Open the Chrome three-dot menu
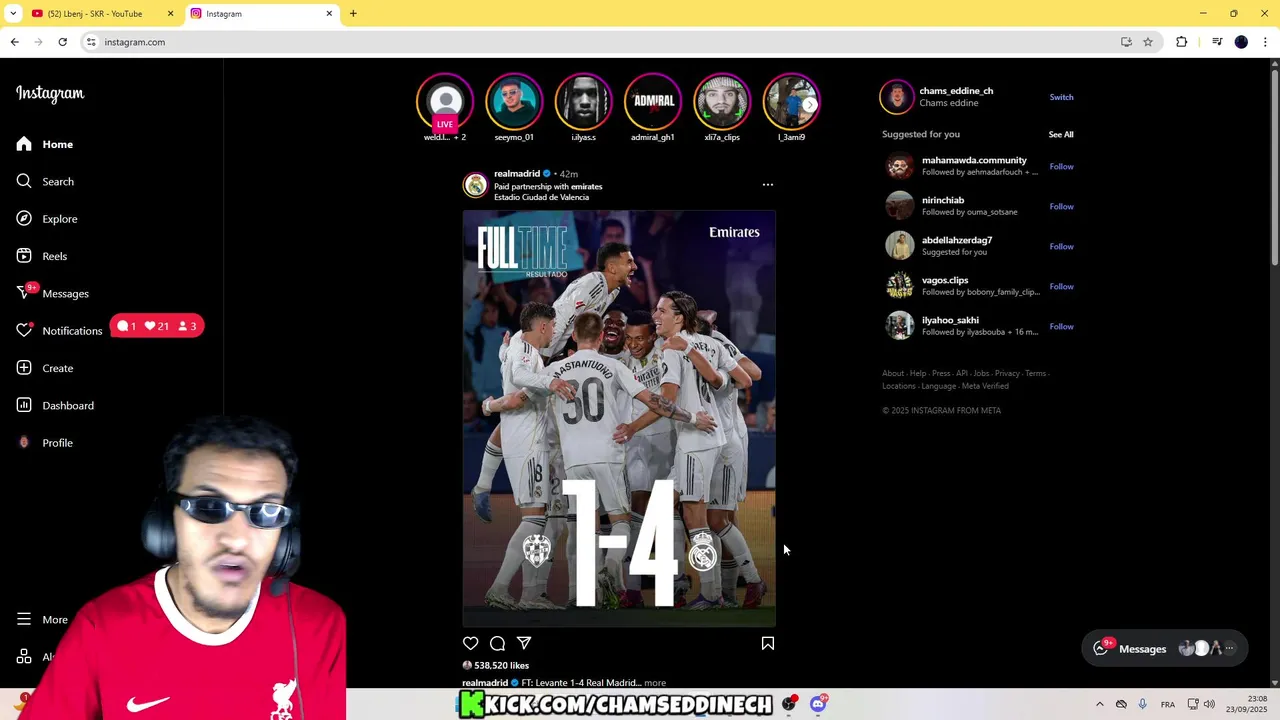This screenshot has height=720, width=1280. coord(1265,42)
